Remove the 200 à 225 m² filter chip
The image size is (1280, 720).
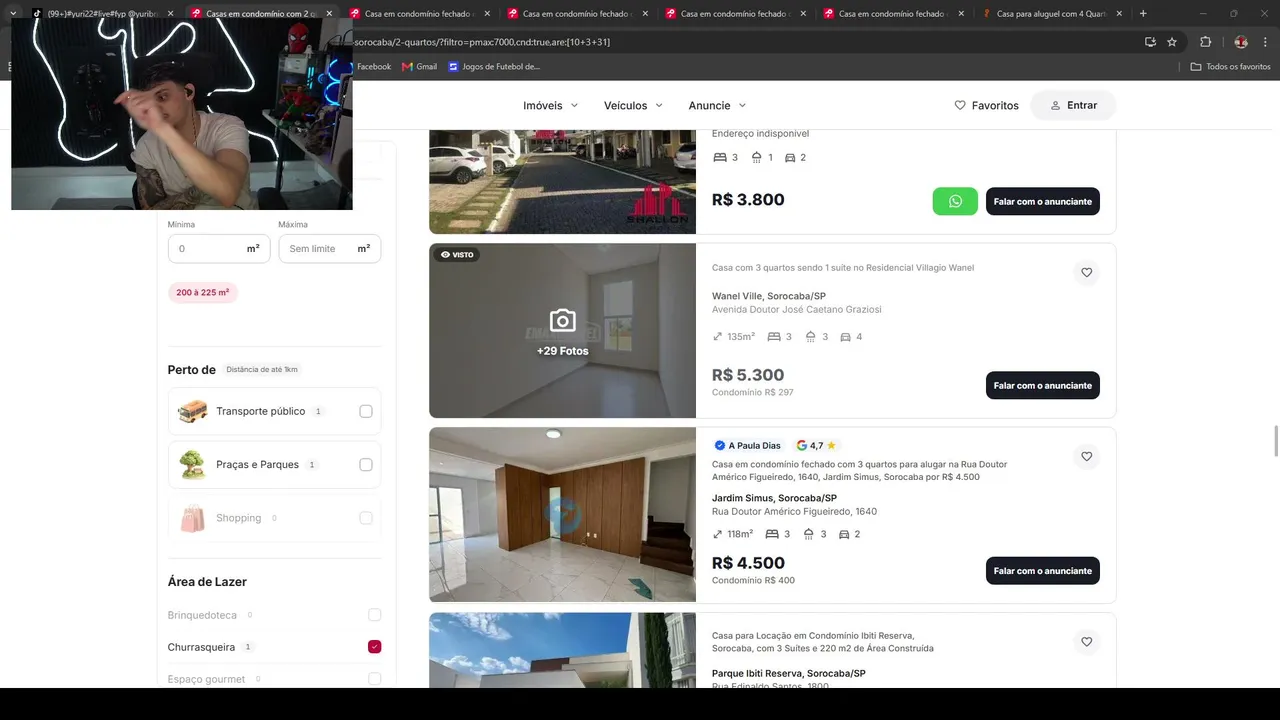point(203,293)
